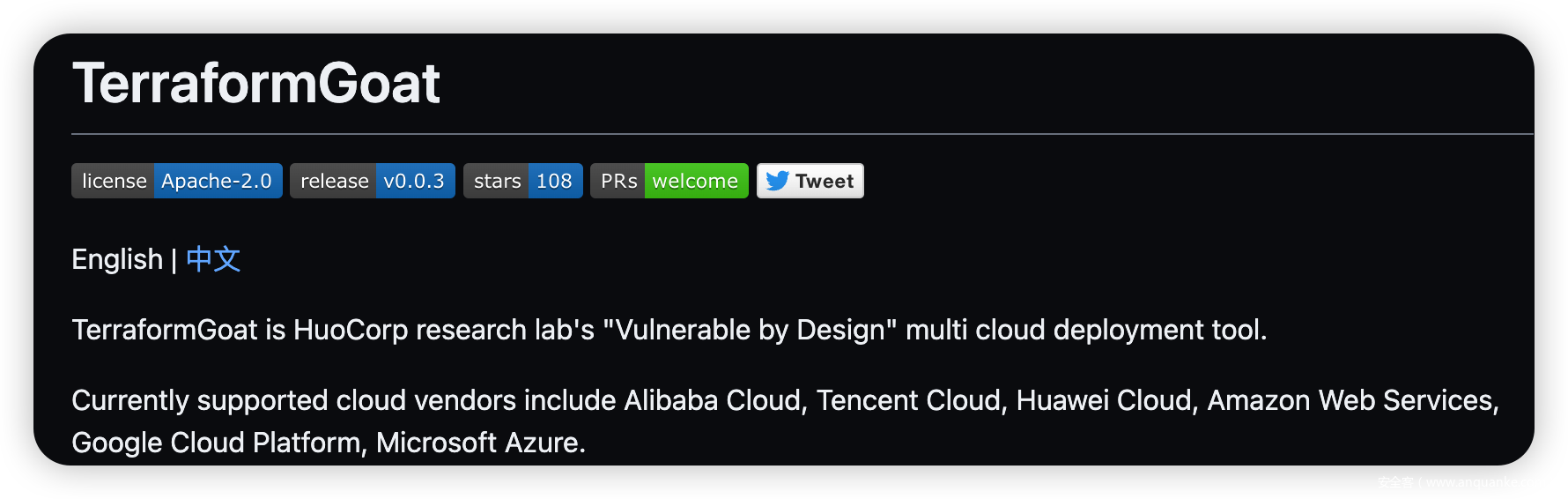Open the release badge label
This screenshot has height=499, width=1568.
click(334, 181)
